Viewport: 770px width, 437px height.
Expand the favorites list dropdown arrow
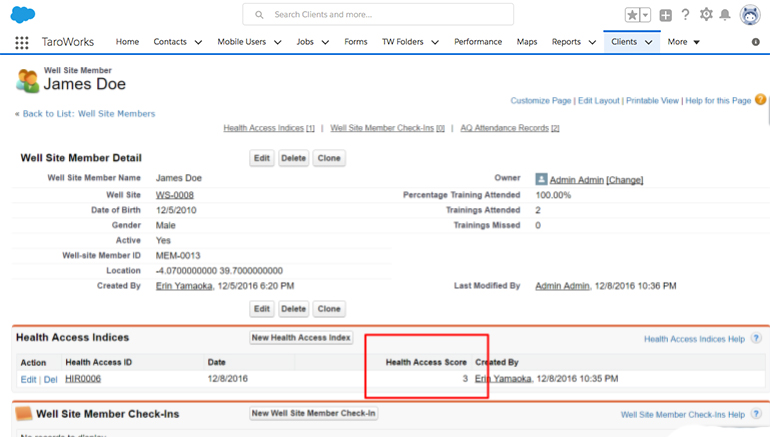pyautogui.click(x=645, y=15)
